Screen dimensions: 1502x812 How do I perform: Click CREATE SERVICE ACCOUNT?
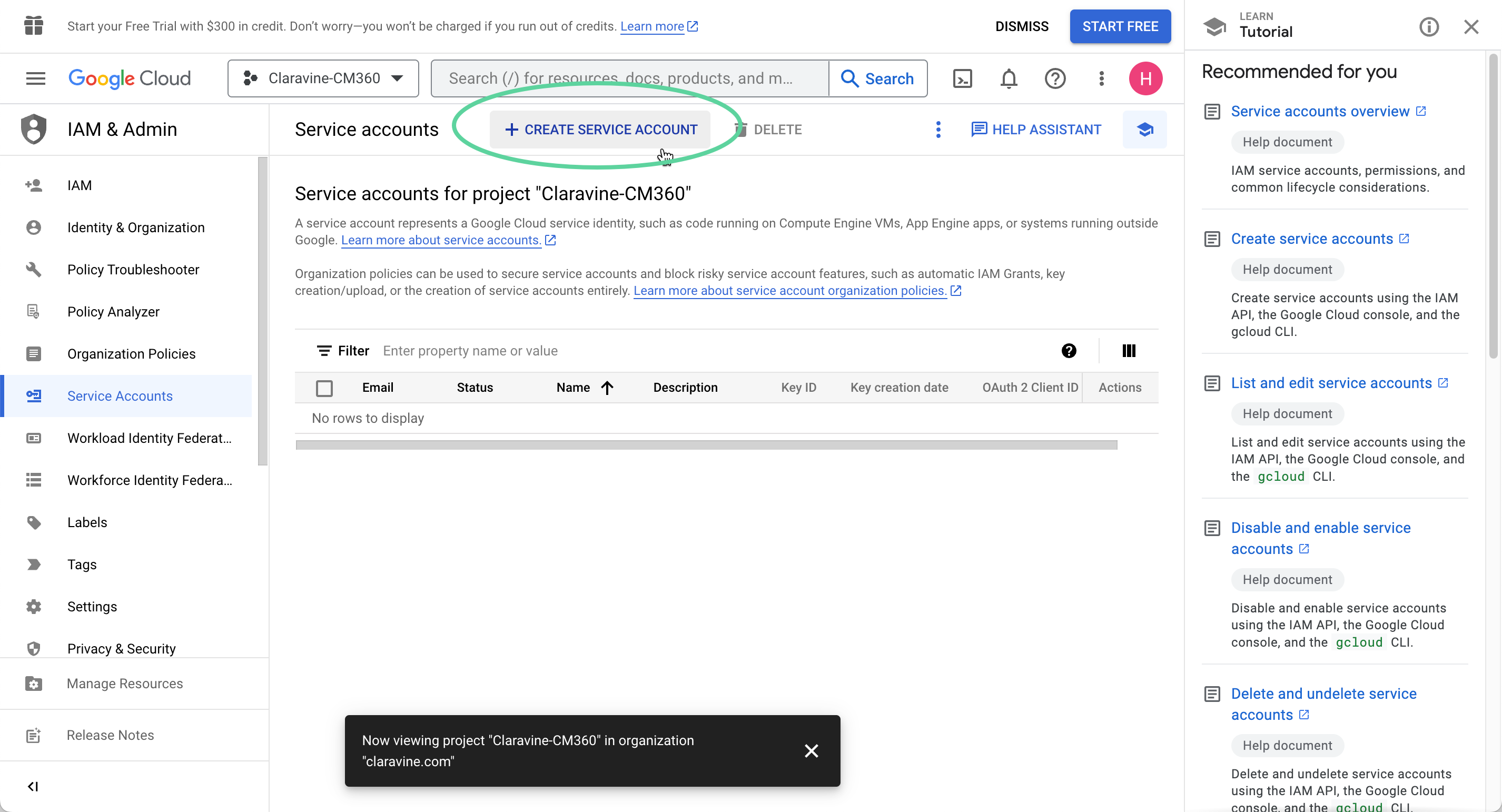tap(600, 130)
